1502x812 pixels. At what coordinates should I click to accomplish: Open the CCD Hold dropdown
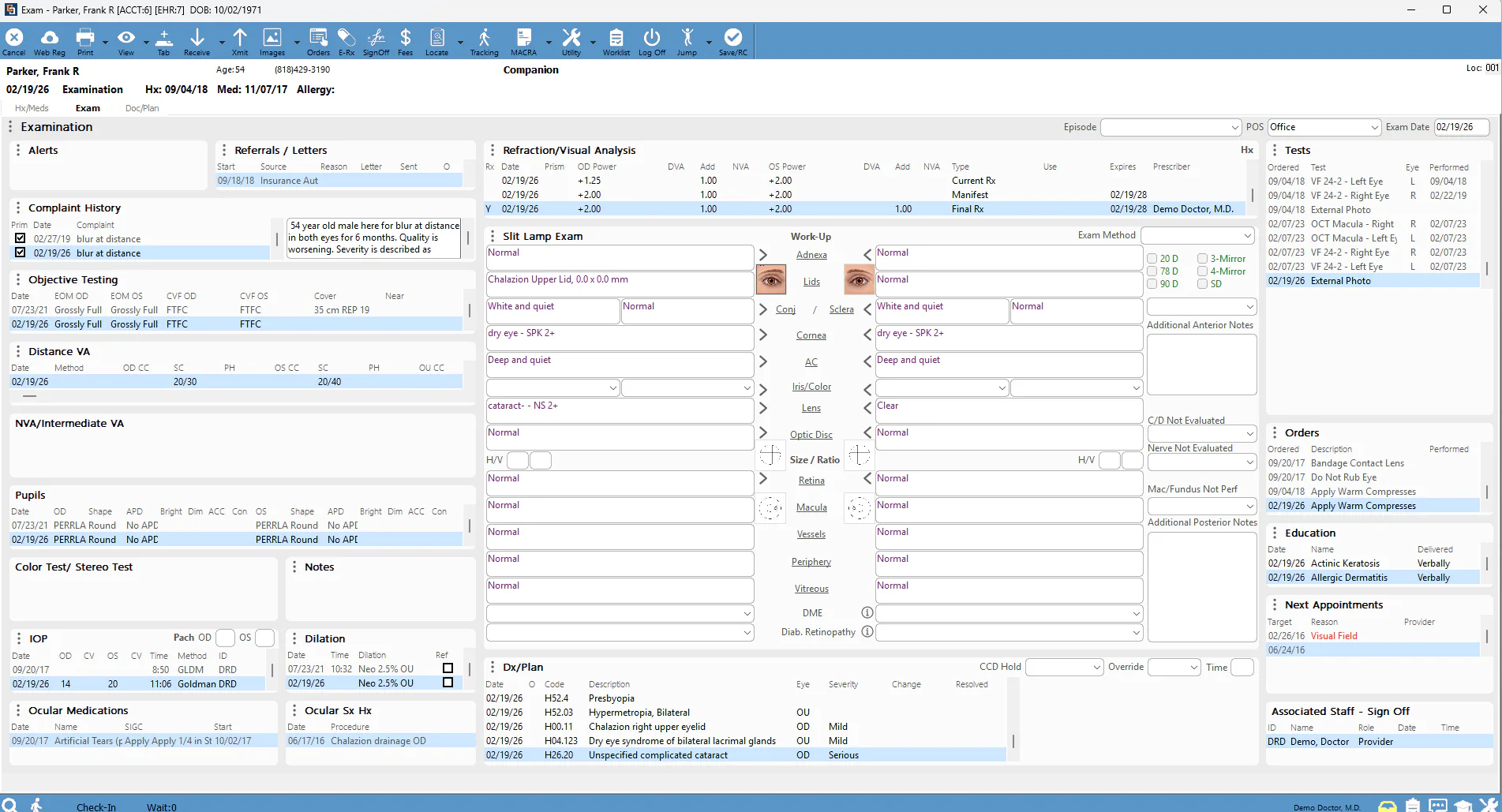pos(1064,668)
